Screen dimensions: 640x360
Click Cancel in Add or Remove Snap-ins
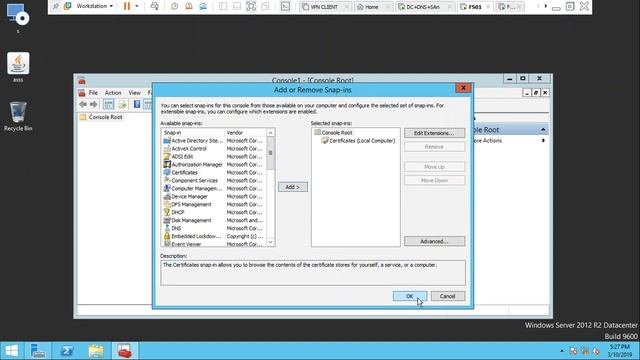coord(448,296)
